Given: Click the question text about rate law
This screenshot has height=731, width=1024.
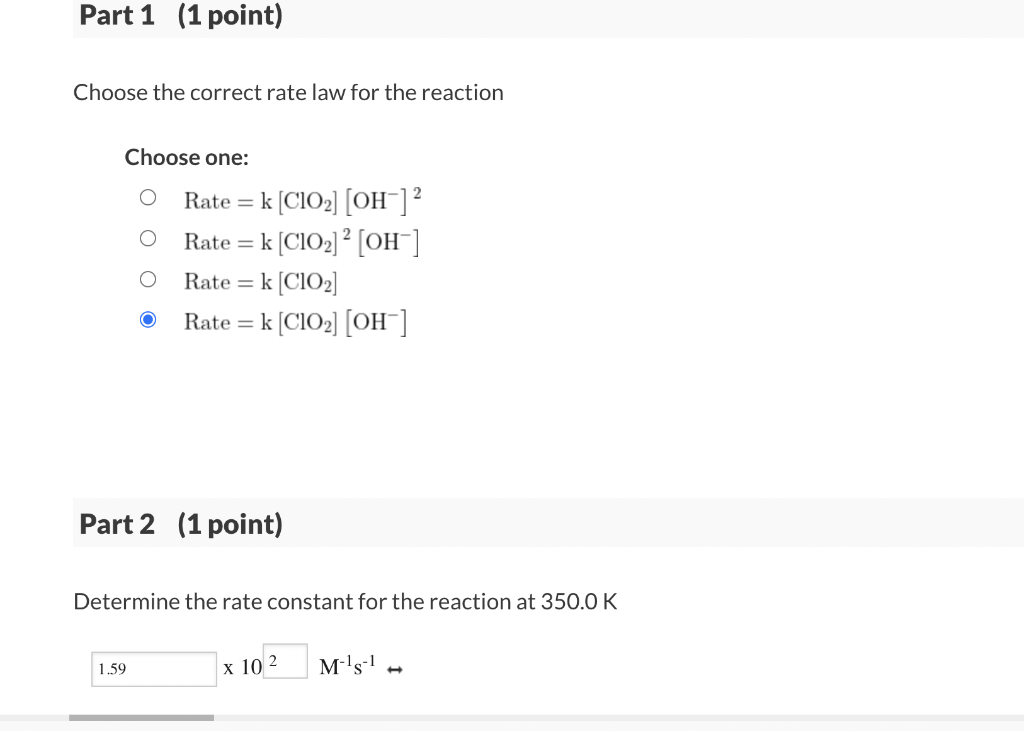Looking at the screenshot, I should coord(288,92).
